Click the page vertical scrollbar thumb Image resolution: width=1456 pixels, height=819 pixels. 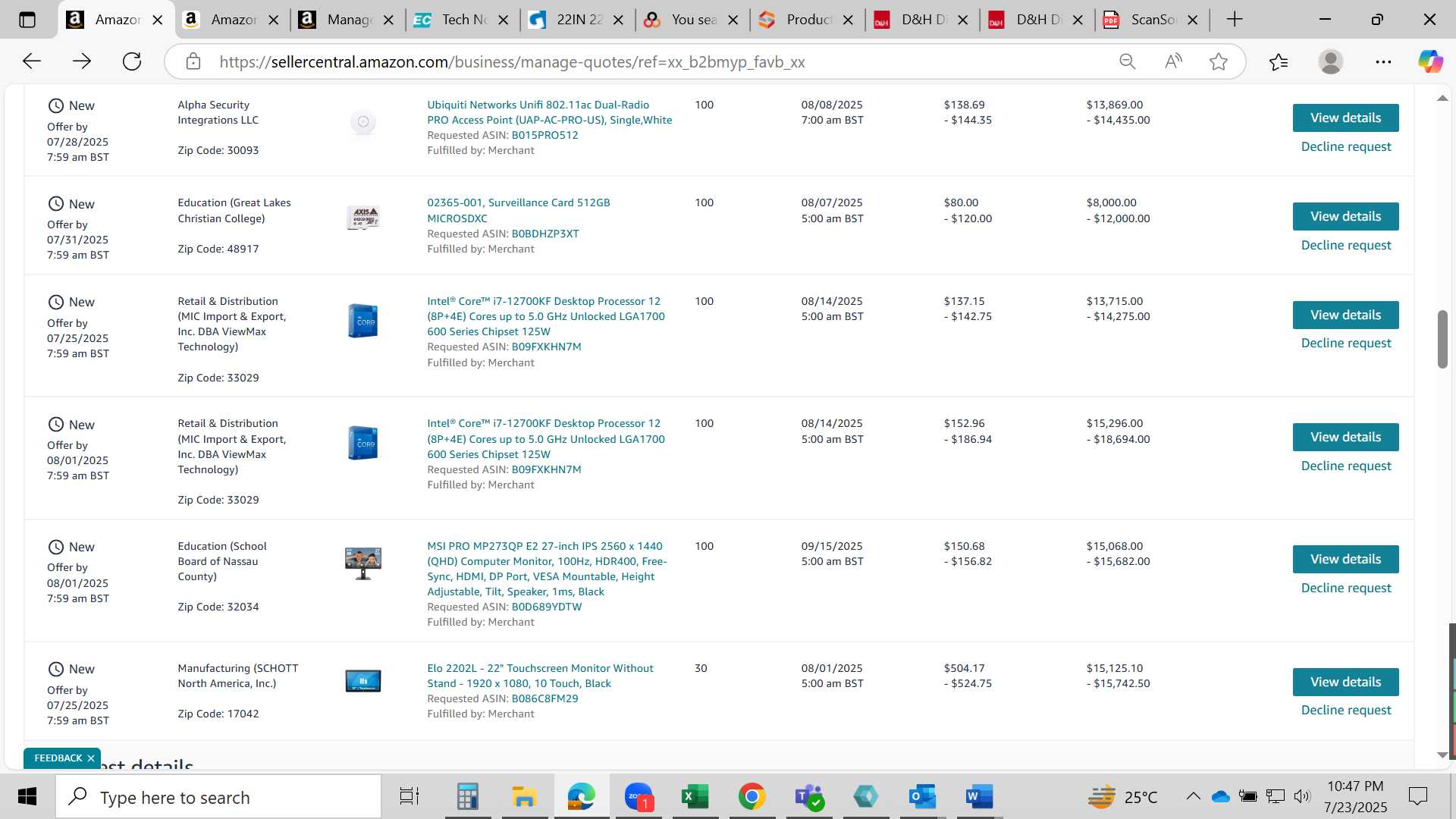click(x=1442, y=339)
